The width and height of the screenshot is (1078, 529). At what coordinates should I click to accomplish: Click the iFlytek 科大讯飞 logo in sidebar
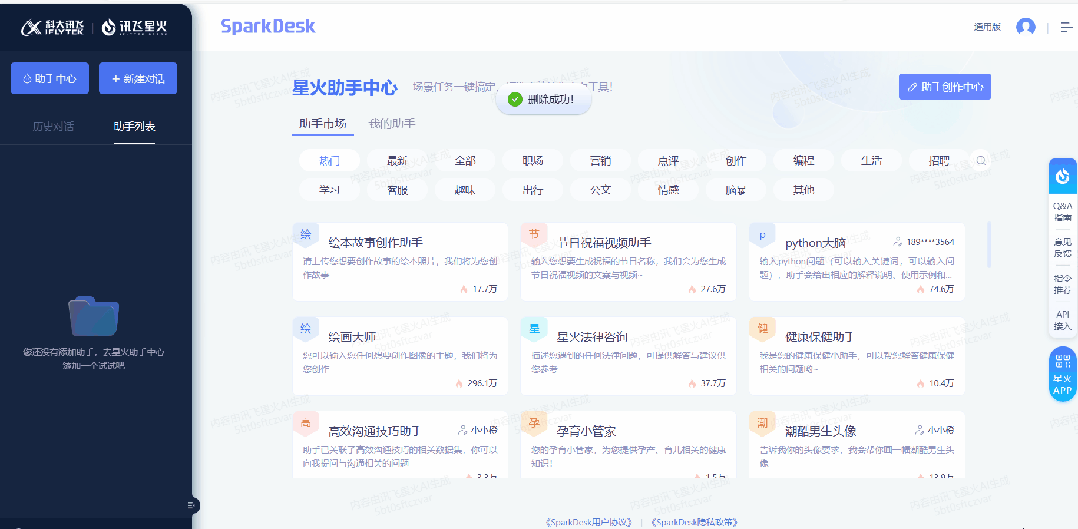(x=53, y=27)
